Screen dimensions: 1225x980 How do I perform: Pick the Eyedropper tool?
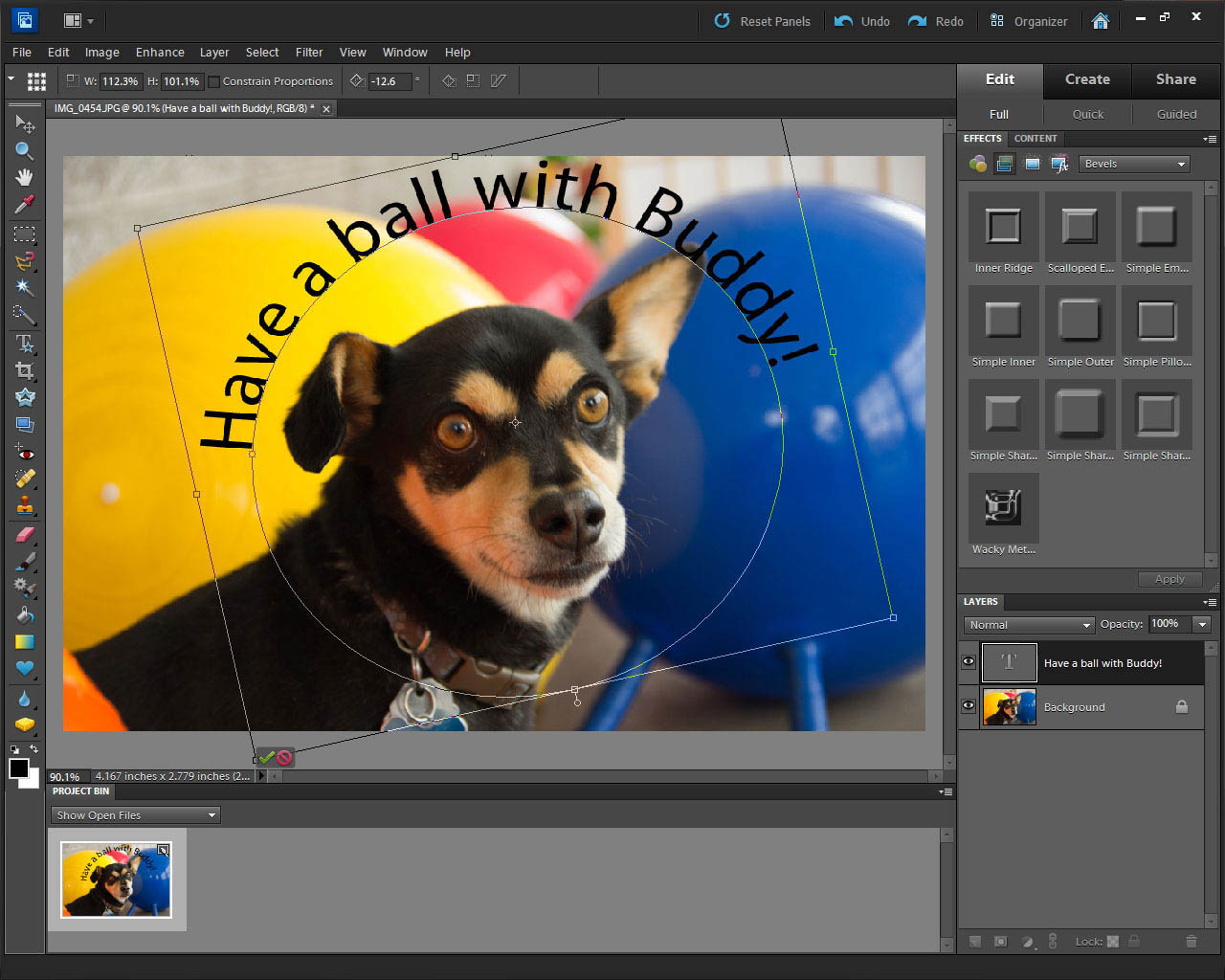(x=24, y=204)
